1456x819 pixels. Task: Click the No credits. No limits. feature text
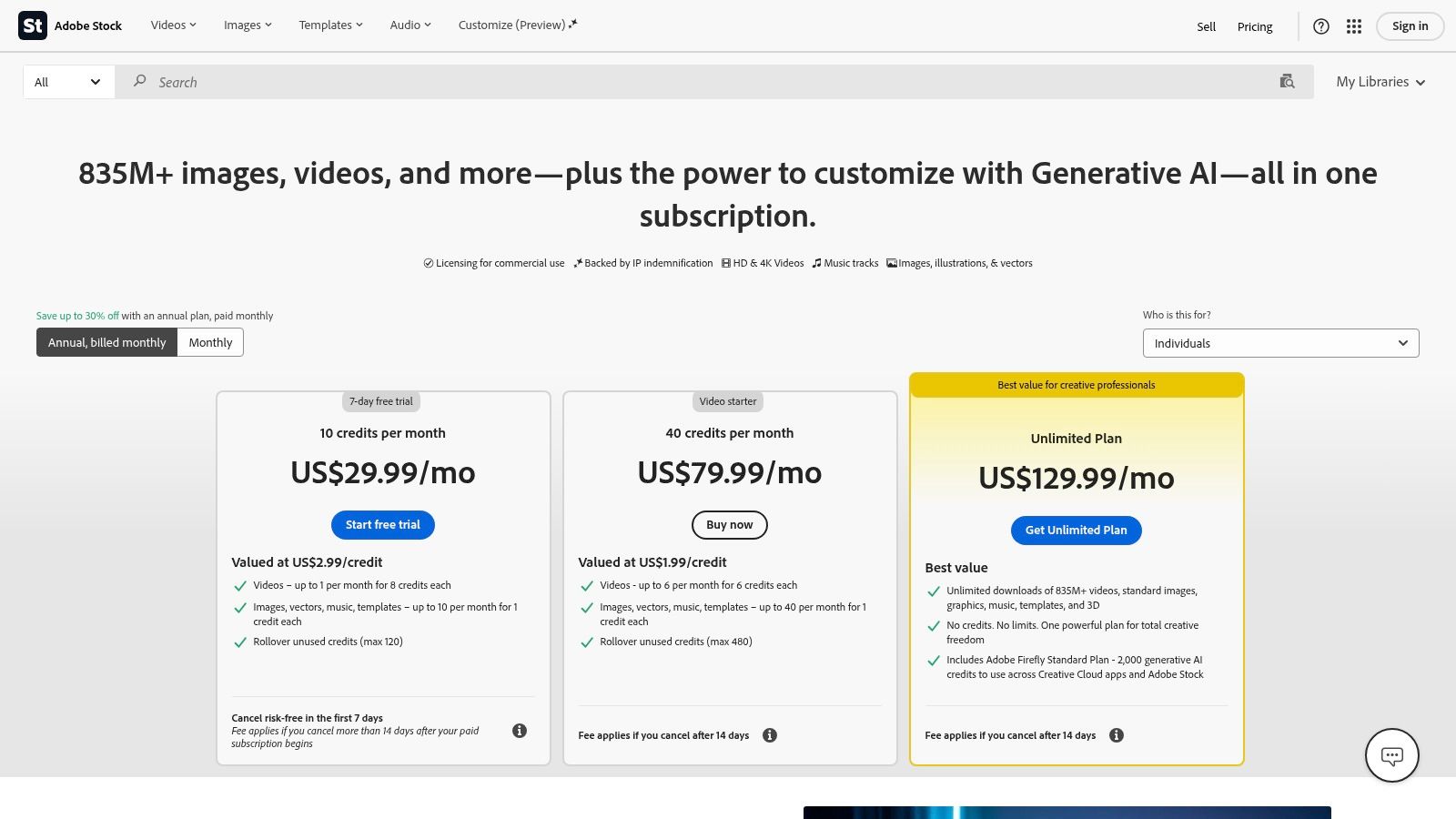1072,632
